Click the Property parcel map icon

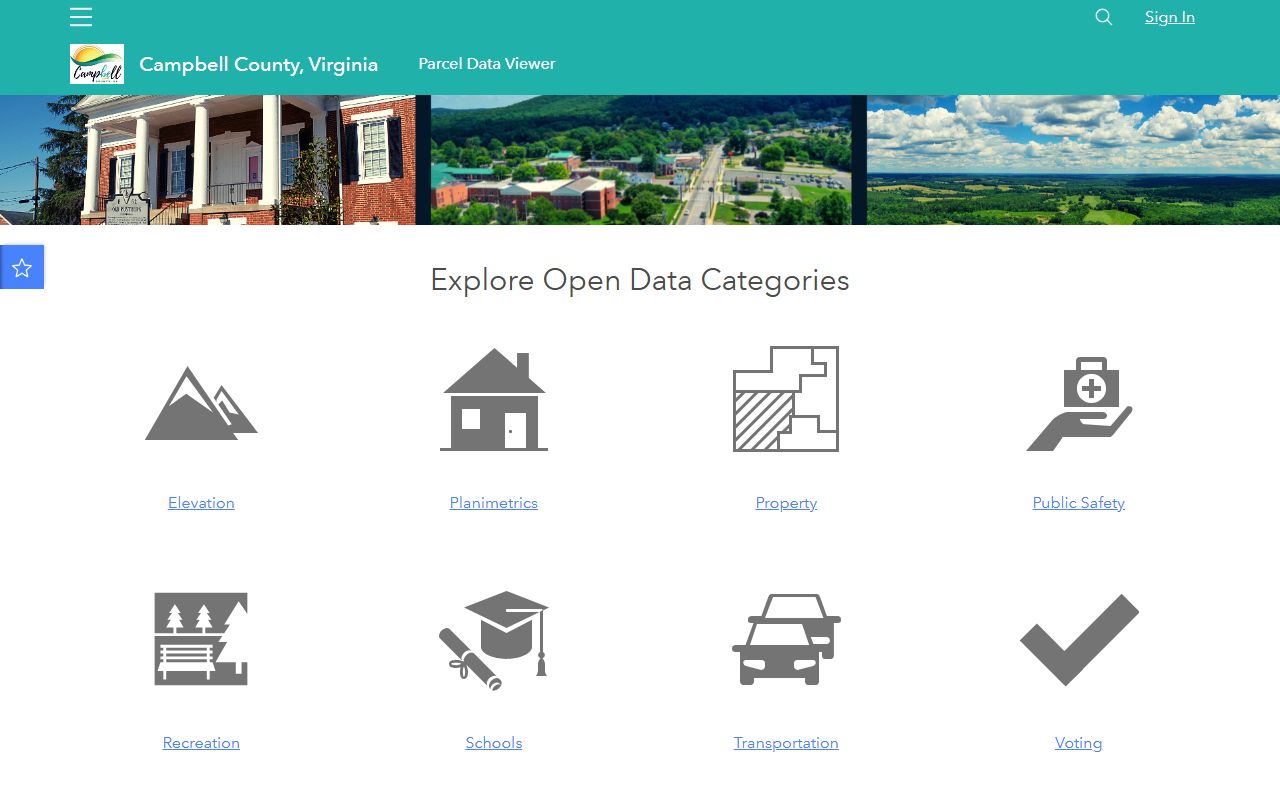(x=786, y=399)
